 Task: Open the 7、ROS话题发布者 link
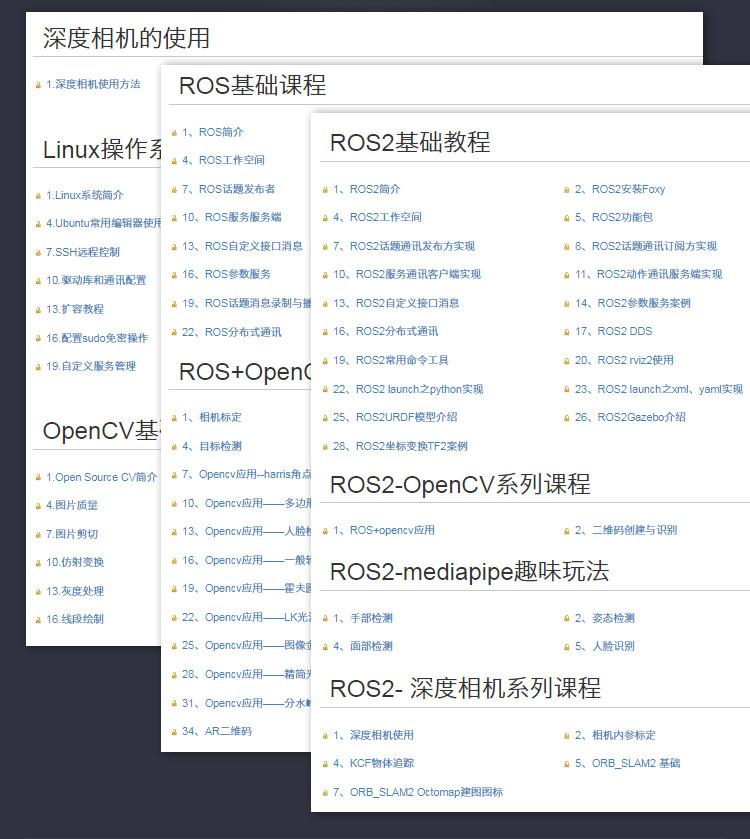pyautogui.click(x=228, y=189)
